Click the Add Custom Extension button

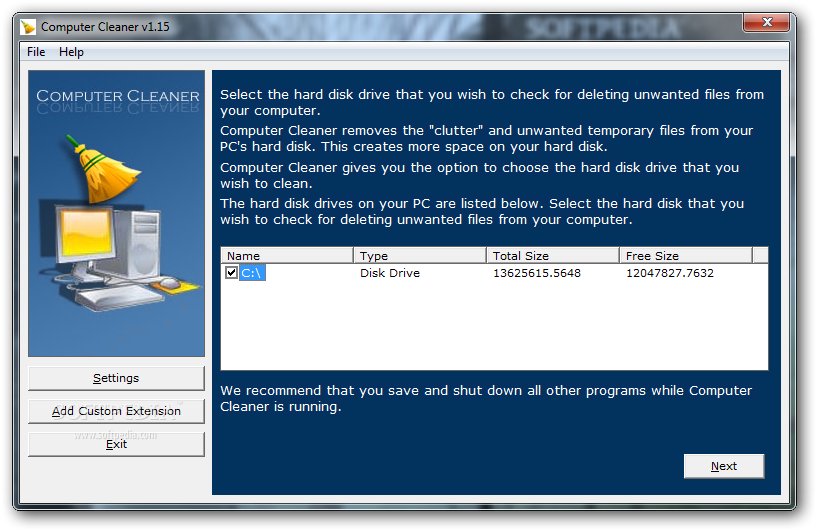(116, 411)
